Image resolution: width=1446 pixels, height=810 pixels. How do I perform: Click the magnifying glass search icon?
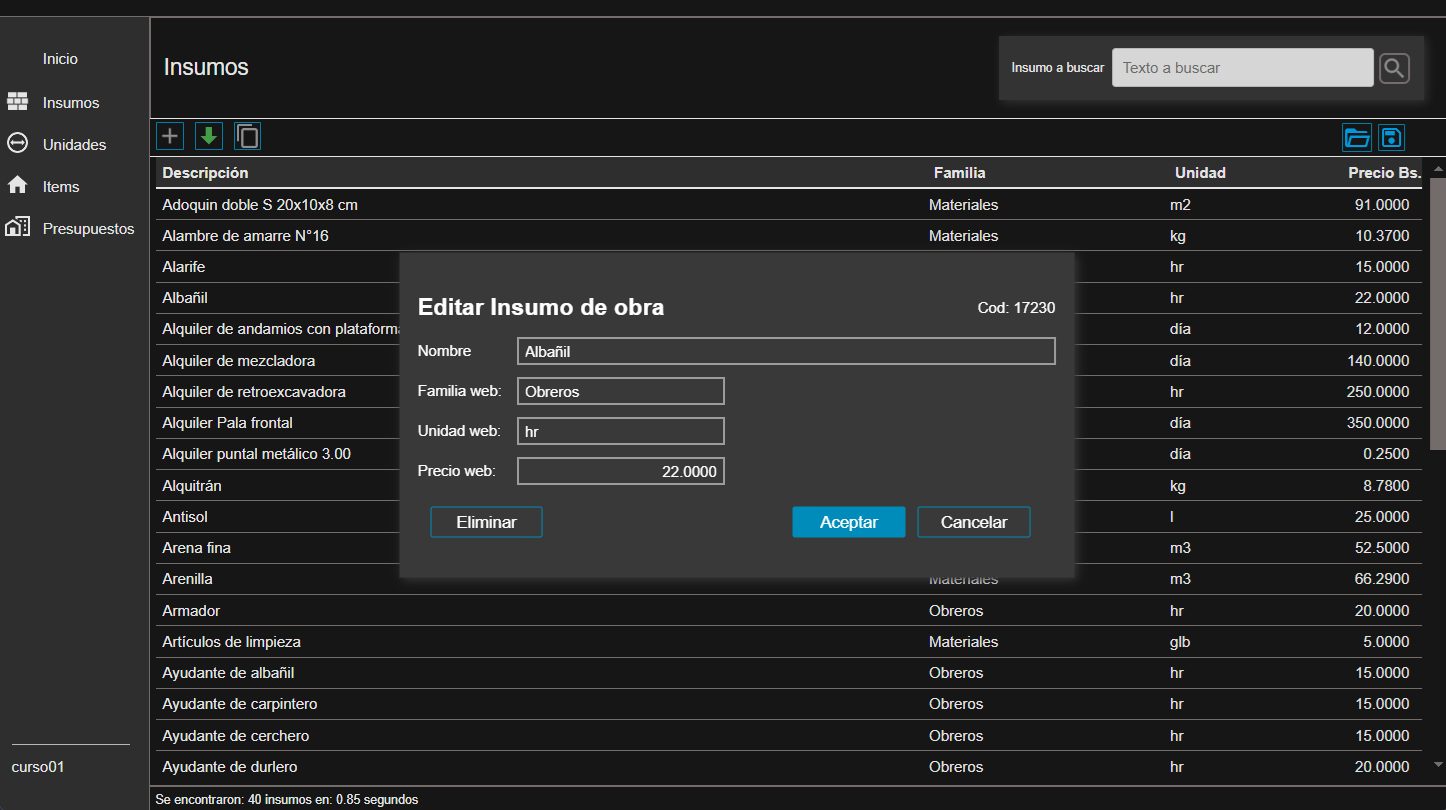pos(1394,68)
